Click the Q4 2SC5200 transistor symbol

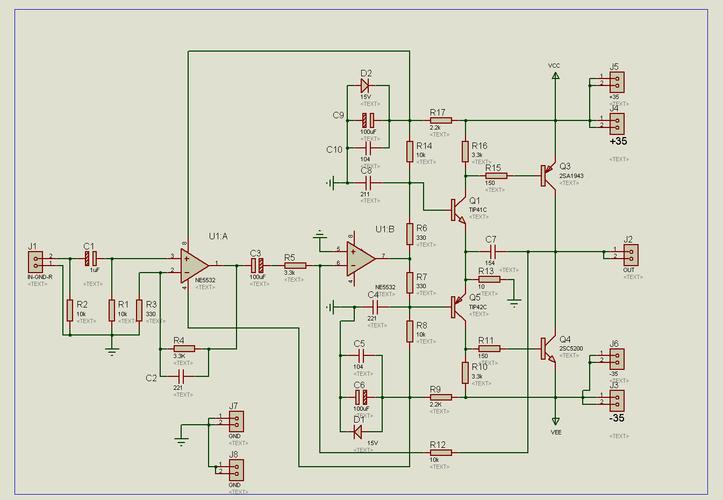pos(547,349)
